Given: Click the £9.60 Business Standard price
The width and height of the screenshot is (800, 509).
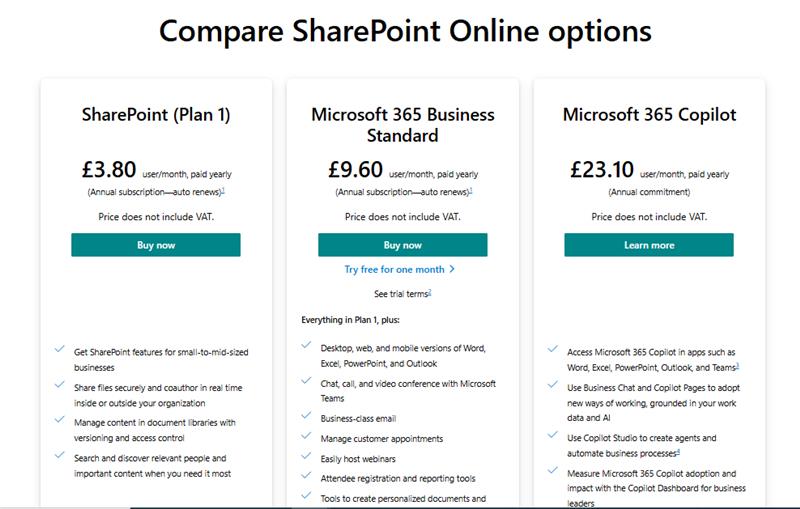Looking at the screenshot, I should (355, 169).
